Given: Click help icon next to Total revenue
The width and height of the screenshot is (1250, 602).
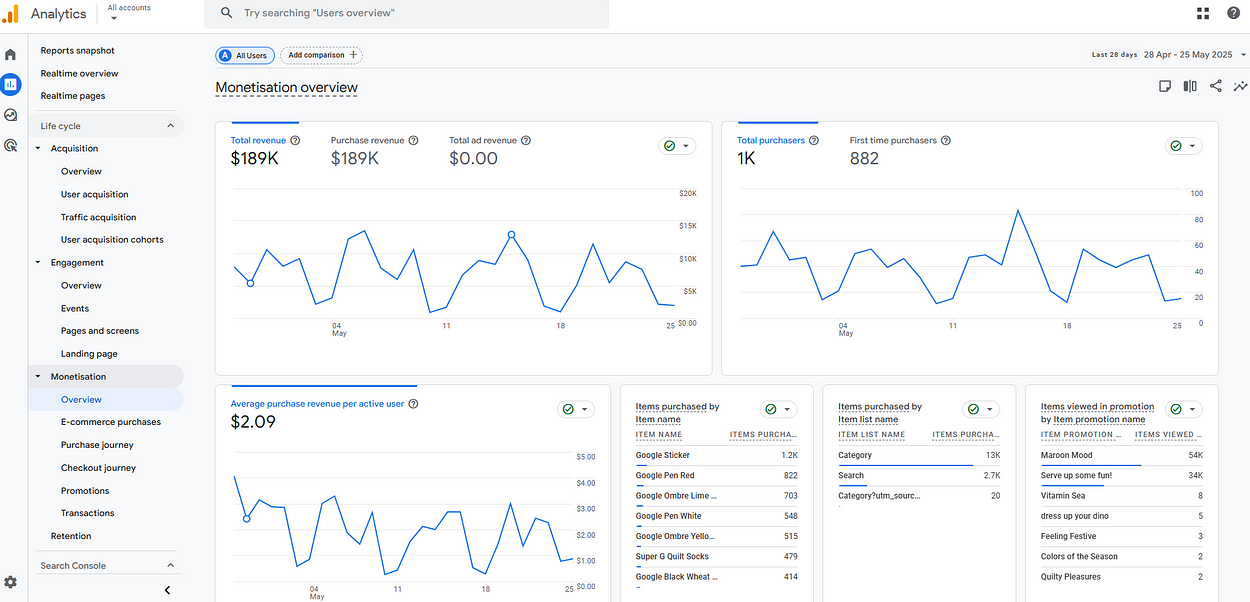Looking at the screenshot, I should coord(295,141).
